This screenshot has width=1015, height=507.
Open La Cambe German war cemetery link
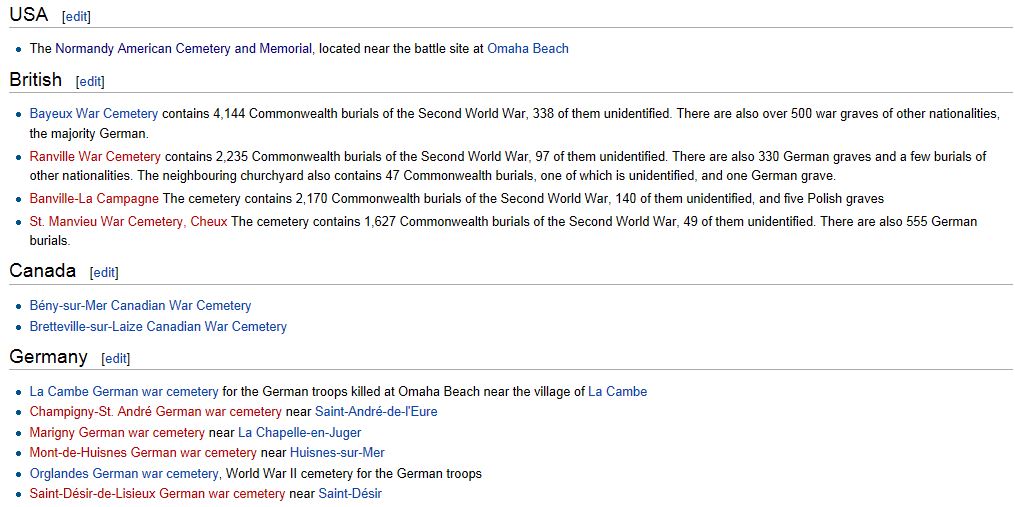124,392
